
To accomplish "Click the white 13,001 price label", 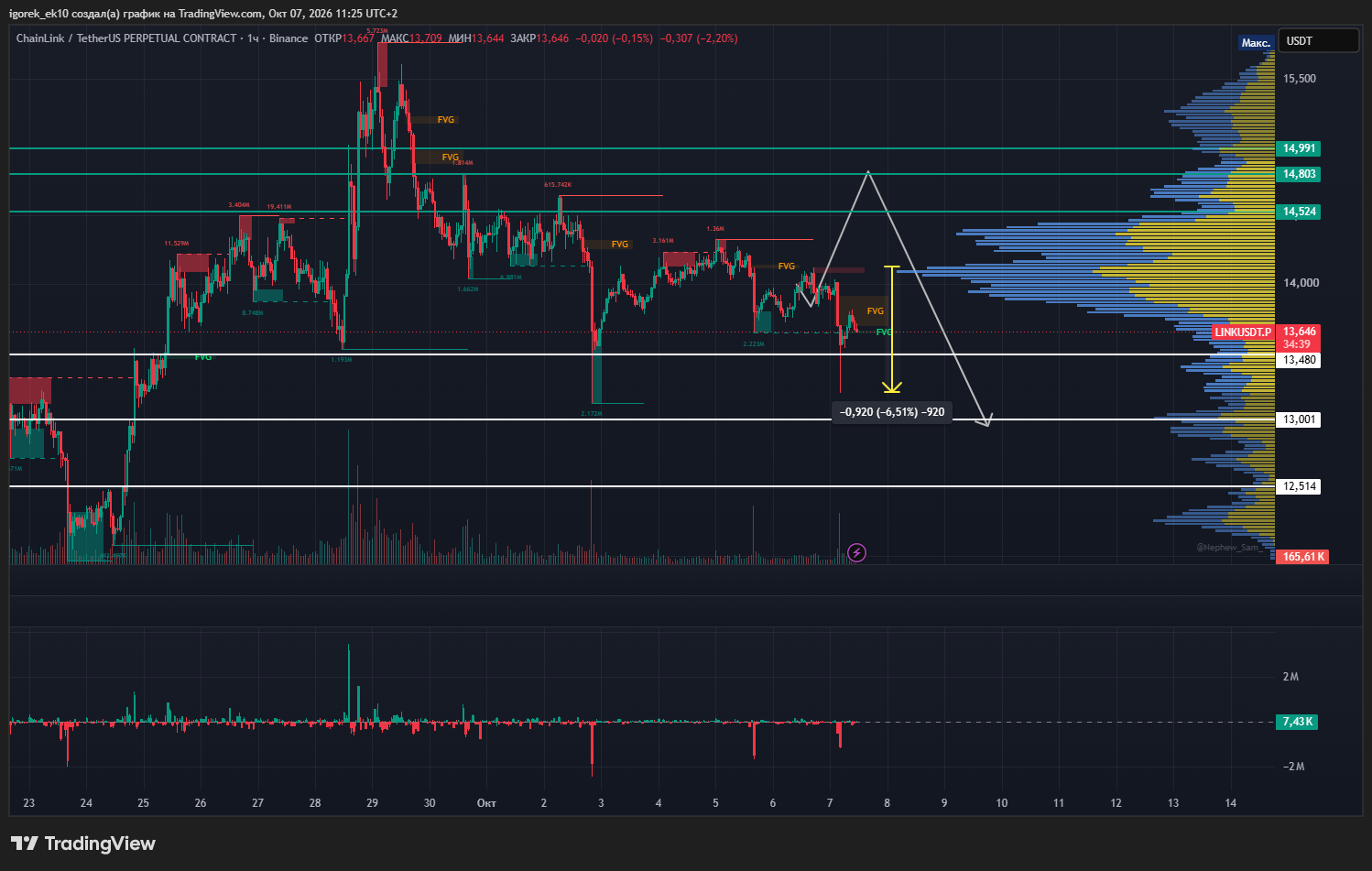I will pos(1299,419).
